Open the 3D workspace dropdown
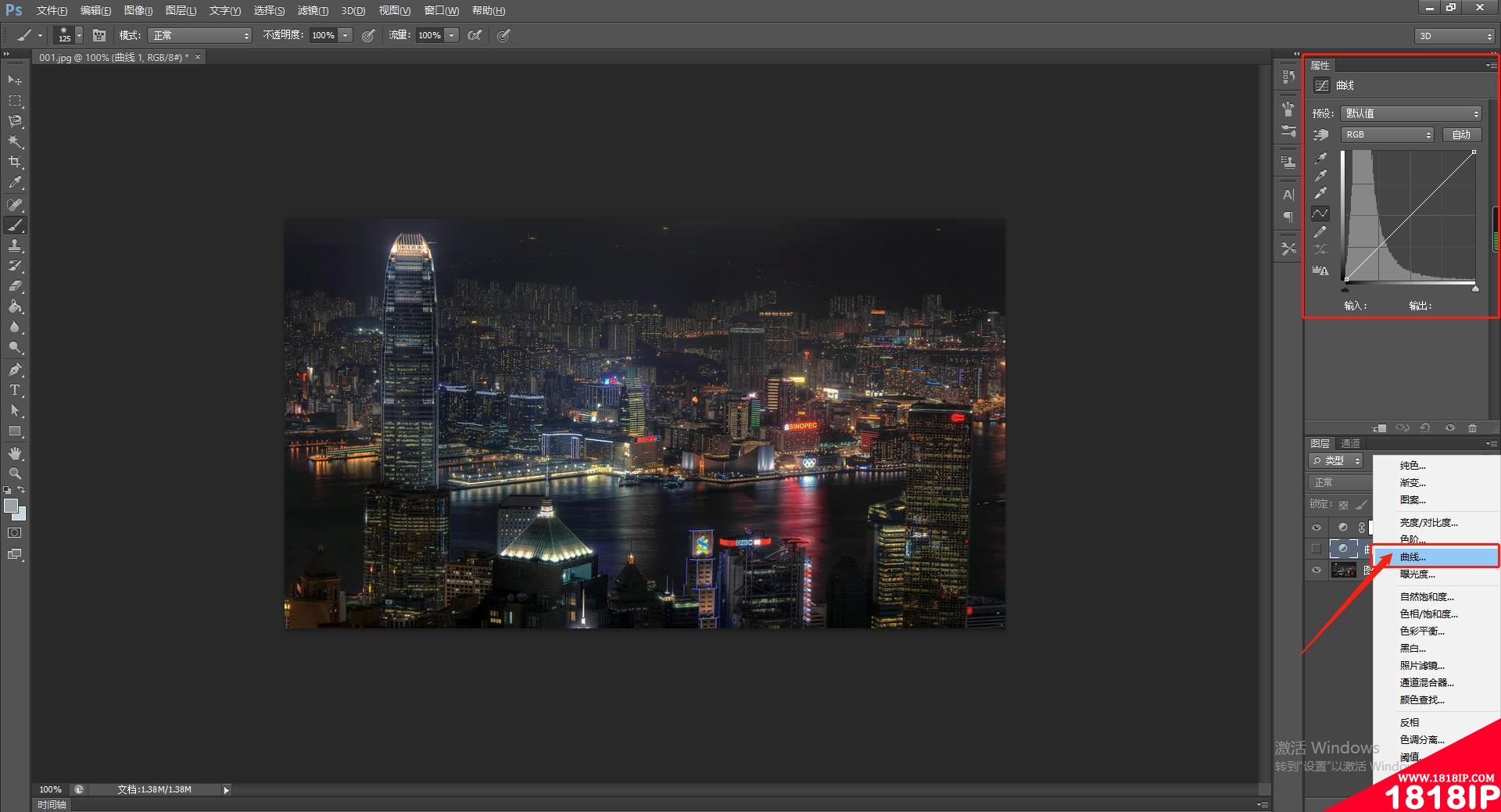The width and height of the screenshot is (1501, 812). click(x=1454, y=36)
